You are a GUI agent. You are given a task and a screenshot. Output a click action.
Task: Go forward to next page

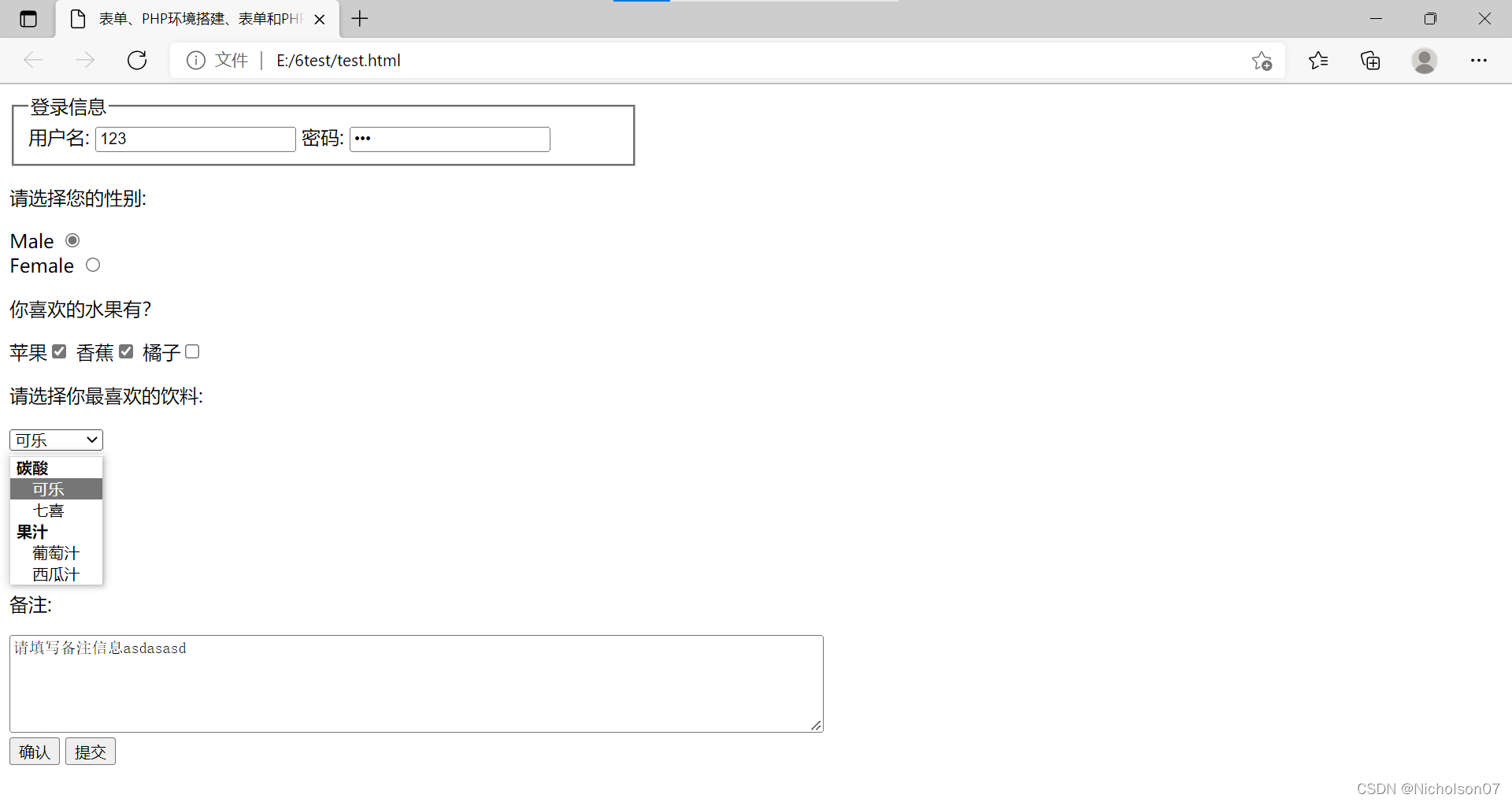(x=85, y=61)
